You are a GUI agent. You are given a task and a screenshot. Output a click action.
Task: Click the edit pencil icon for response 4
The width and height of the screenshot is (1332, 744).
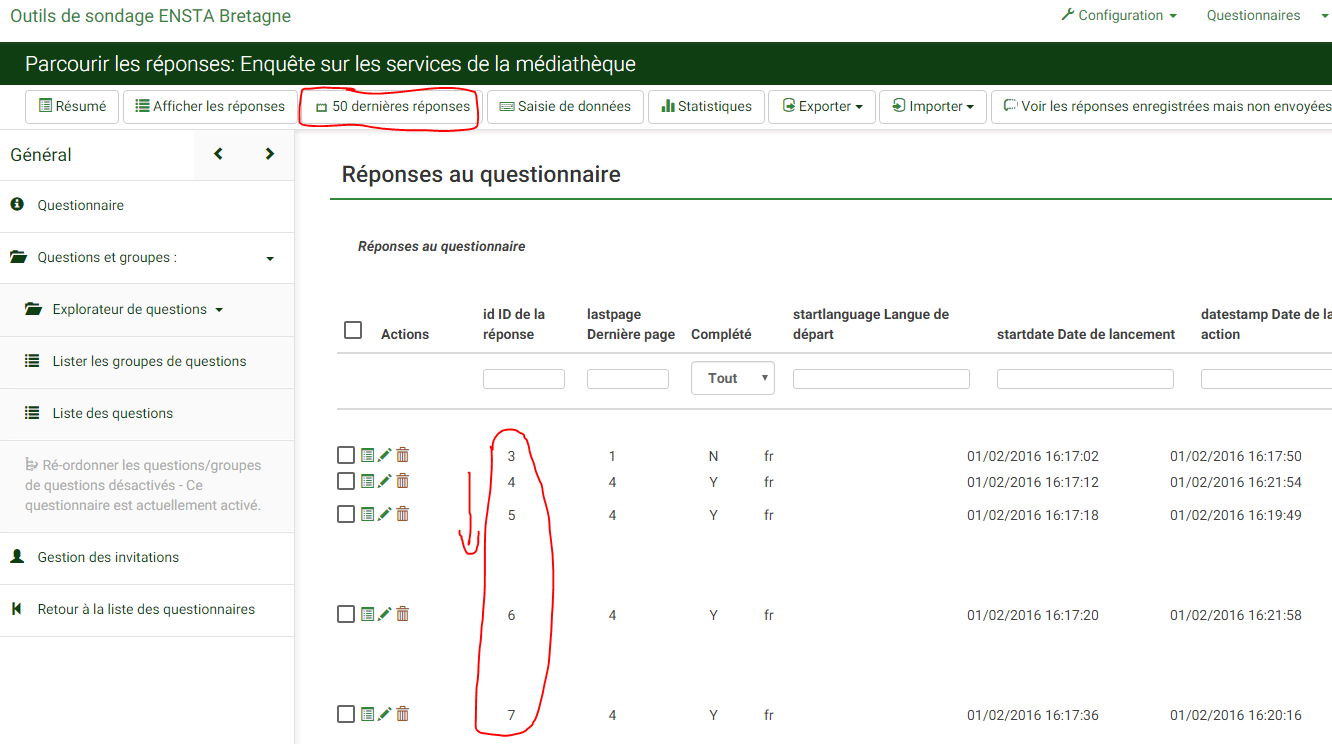click(x=385, y=481)
